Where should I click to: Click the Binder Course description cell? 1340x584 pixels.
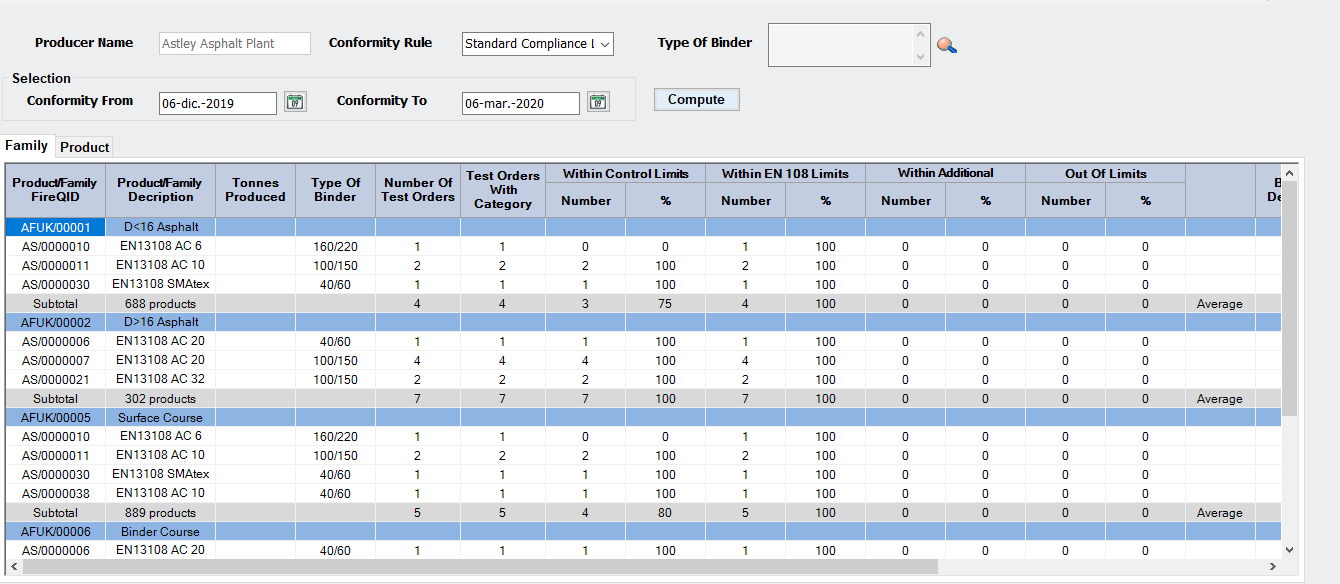[x=160, y=531]
